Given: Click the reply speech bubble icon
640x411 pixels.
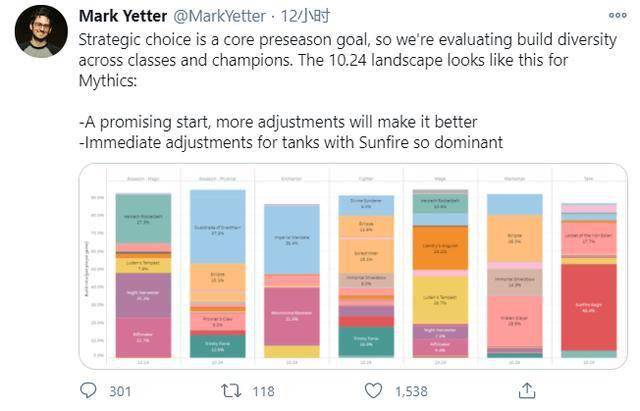Looking at the screenshot, I should click(x=88, y=390).
